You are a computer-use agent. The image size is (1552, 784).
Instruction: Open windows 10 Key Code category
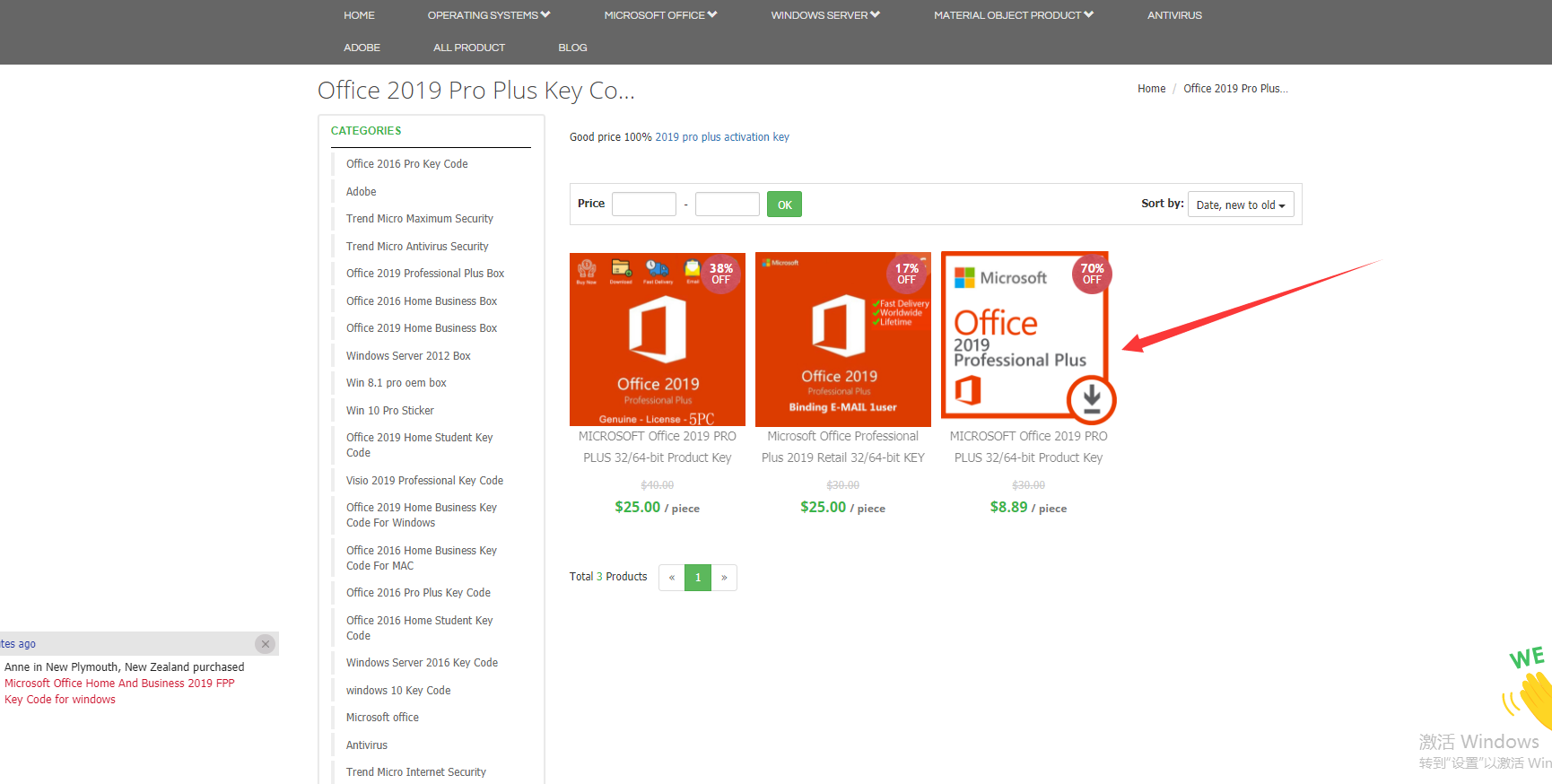click(398, 691)
